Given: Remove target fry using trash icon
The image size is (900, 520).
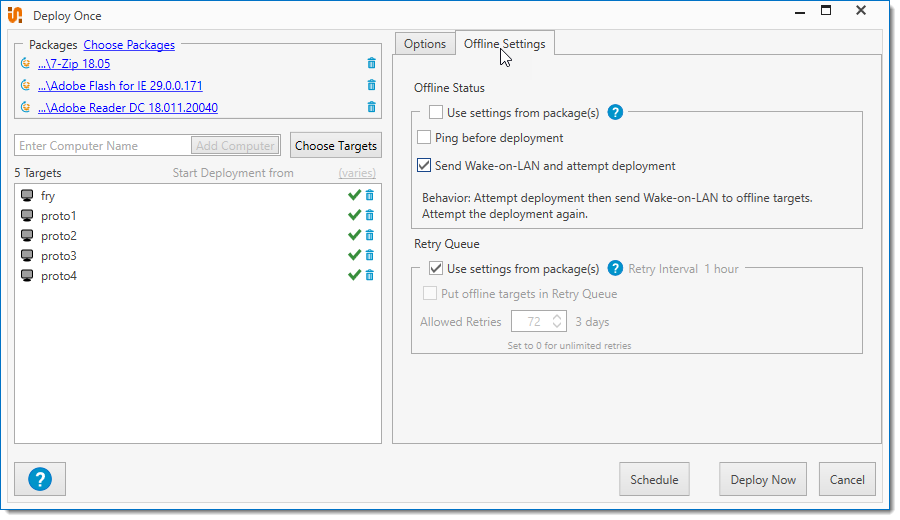Looking at the screenshot, I should 369,196.
